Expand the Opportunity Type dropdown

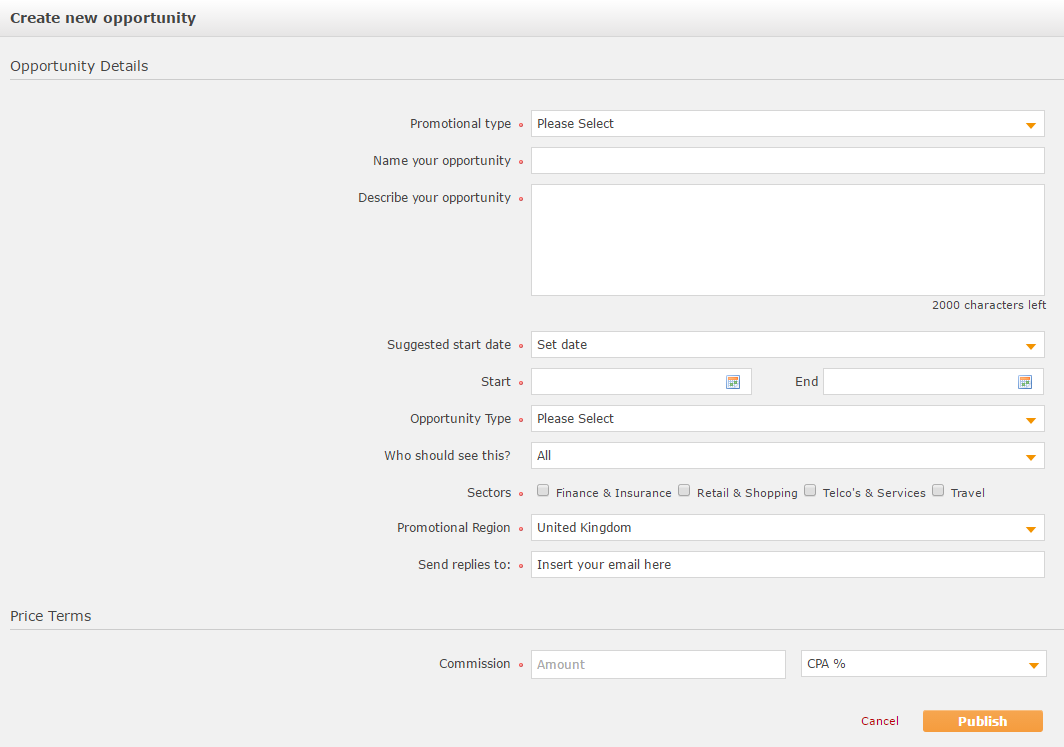(787, 419)
